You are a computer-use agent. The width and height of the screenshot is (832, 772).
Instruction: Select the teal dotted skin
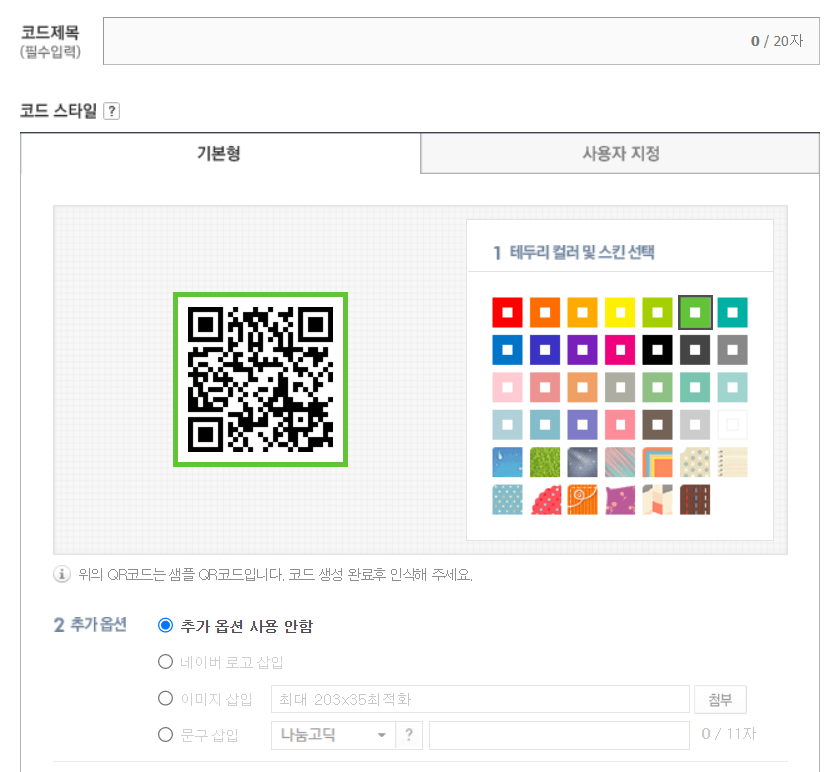click(507, 500)
